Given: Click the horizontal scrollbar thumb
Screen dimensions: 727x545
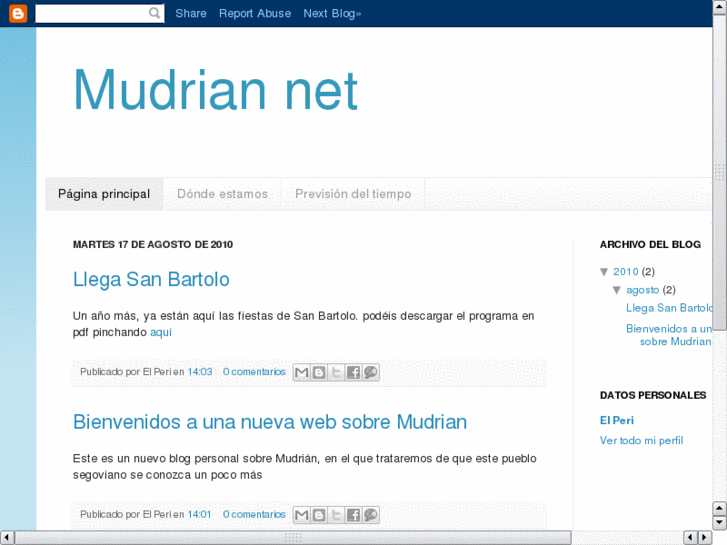Looking at the screenshot, I should (293, 538).
